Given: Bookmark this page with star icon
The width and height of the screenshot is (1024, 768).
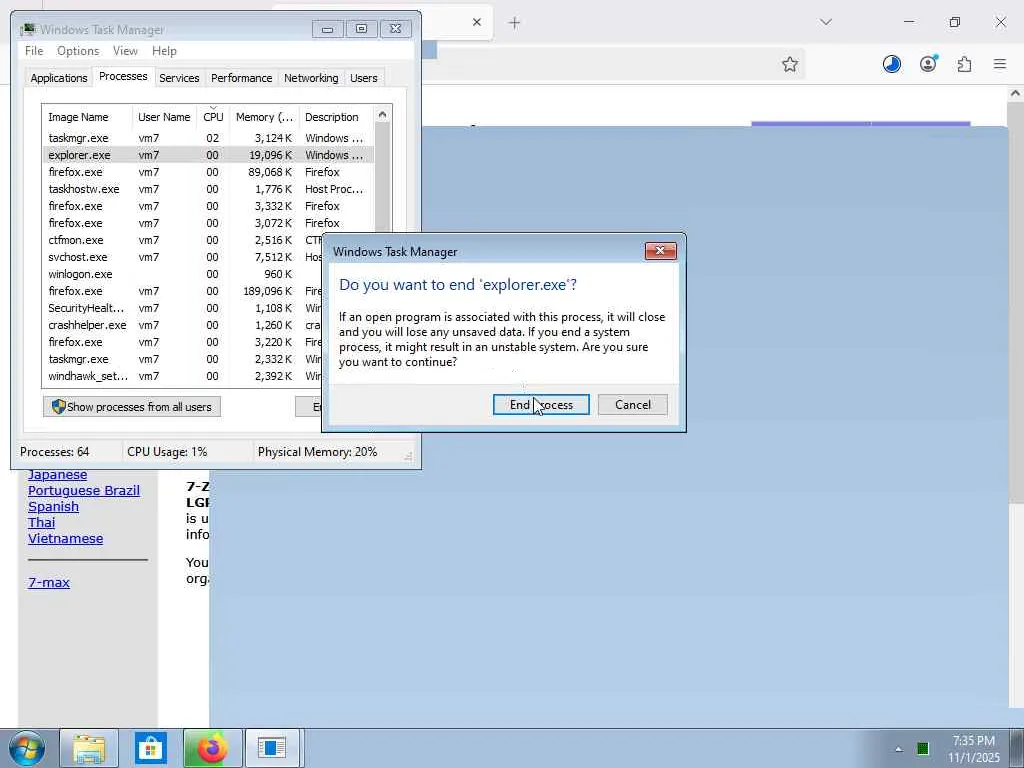Looking at the screenshot, I should [x=790, y=64].
